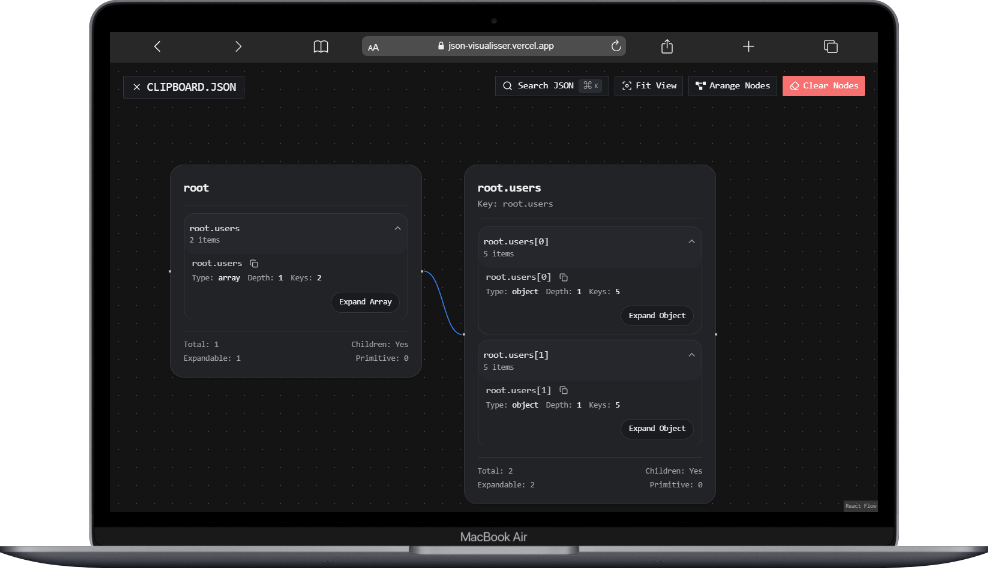Click the source handle on the root node edge
This screenshot has width=988, height=568.
[x=422, y=271]
